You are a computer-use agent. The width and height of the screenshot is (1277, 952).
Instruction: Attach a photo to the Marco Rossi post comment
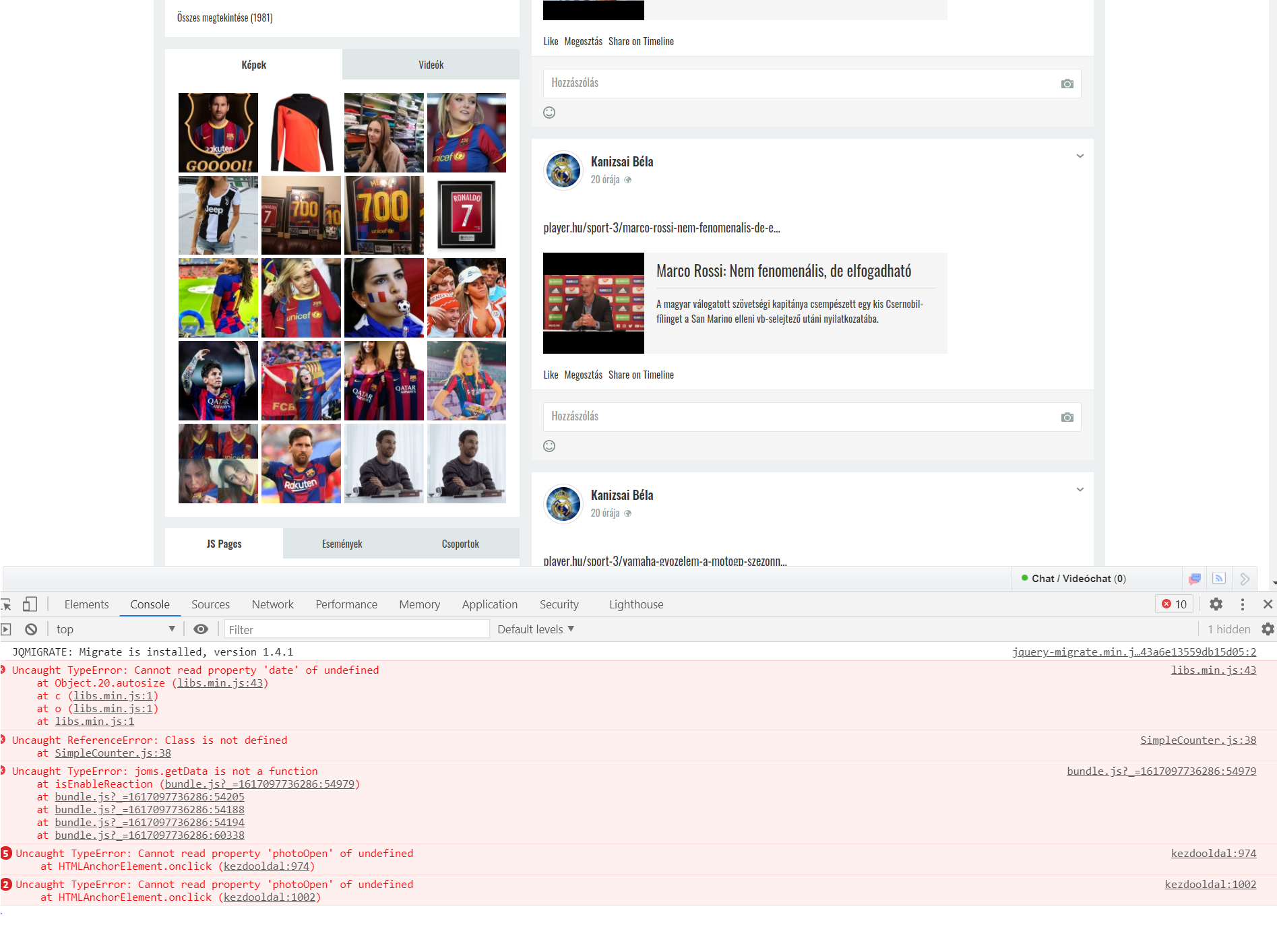(1067, 417)
